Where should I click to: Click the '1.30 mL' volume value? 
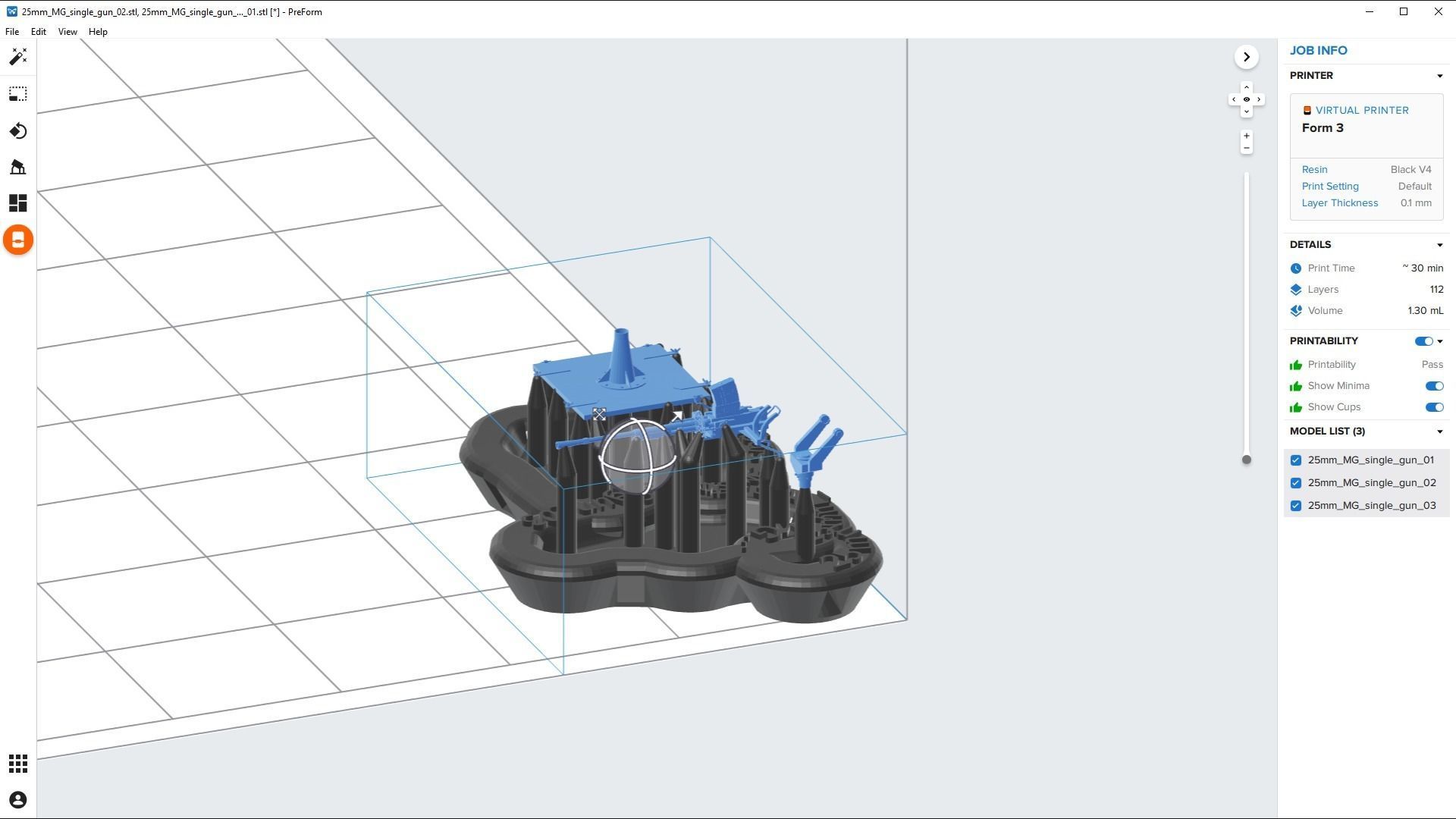click(x=1426, y=311)
